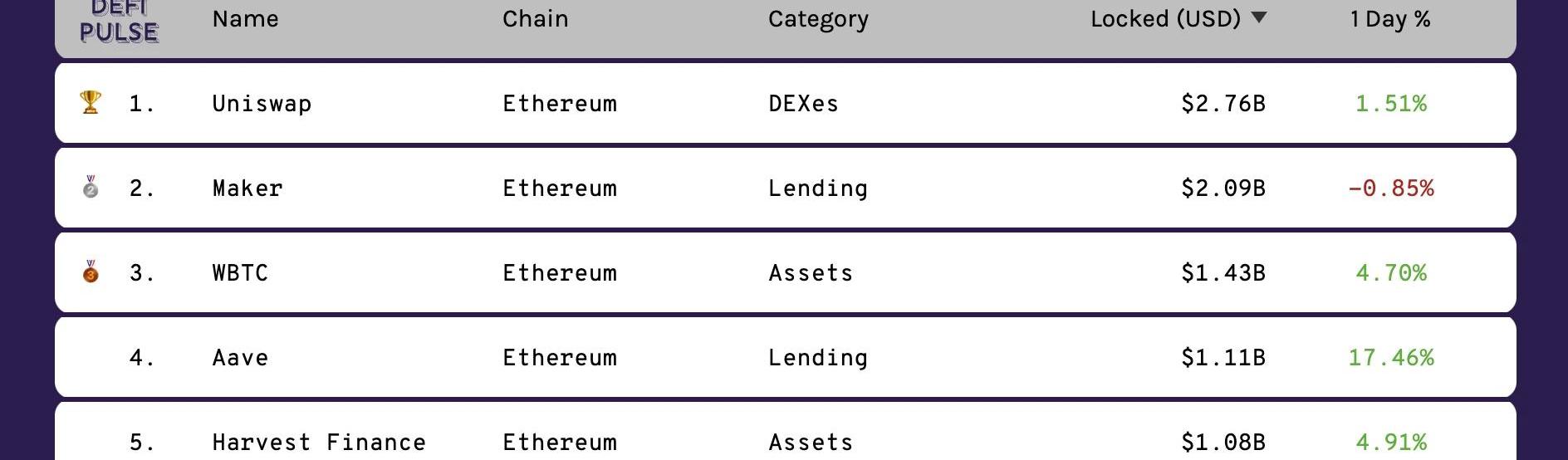Sort the table by Name column
Image resolution: width=1568 pixels, height=460 pixels.
click(x=245, y=19)
